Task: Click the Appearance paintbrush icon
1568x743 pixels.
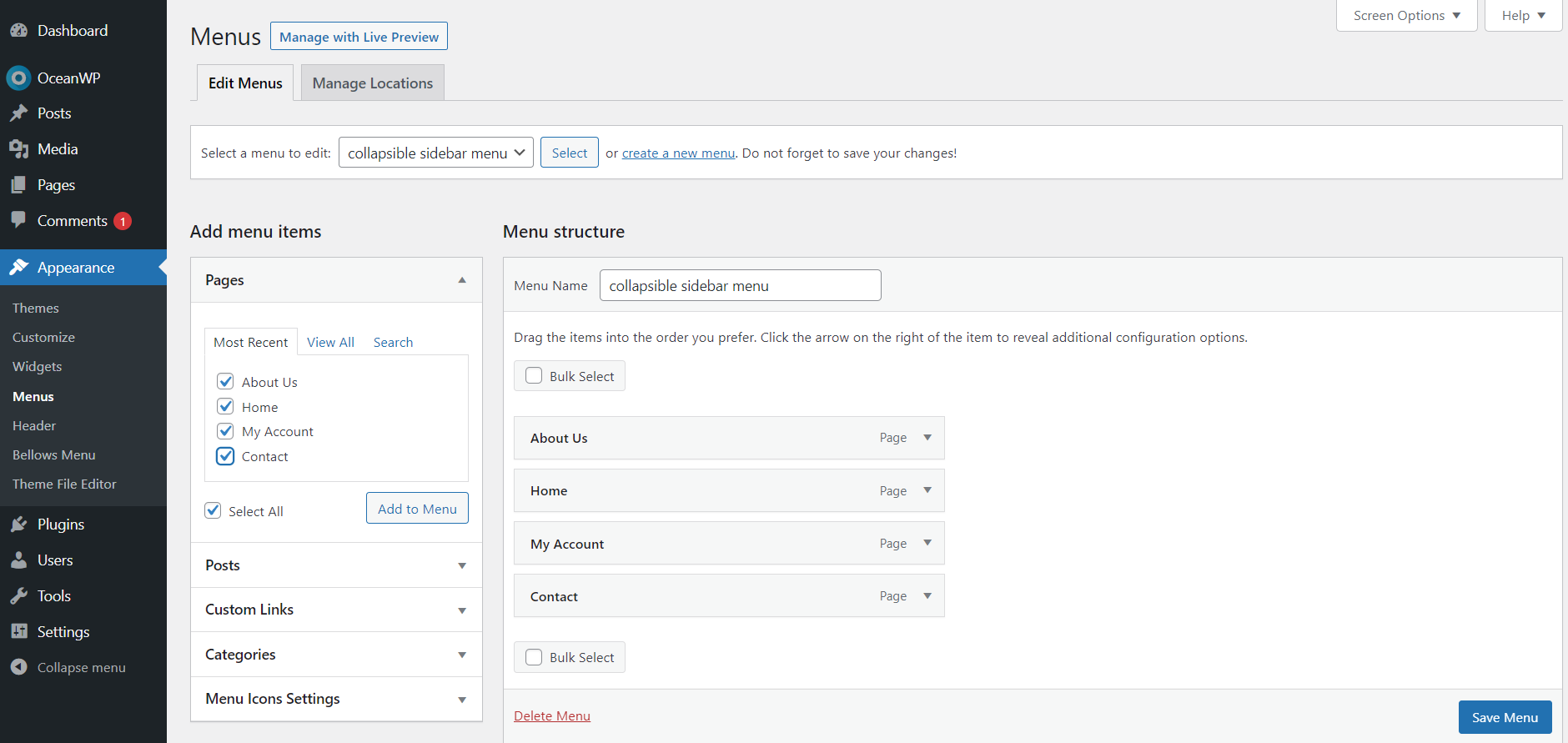Action: click(x=18, y=268)
